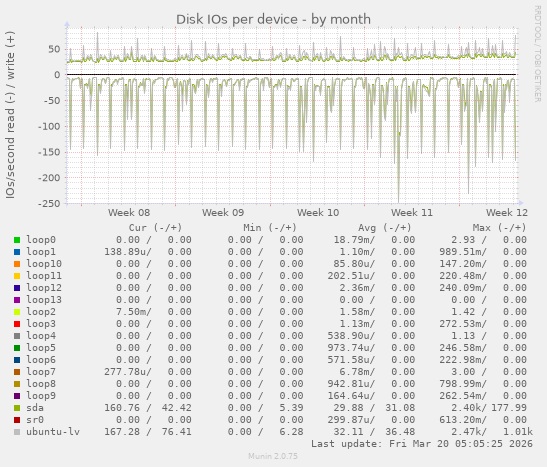Select the loop6 device label

point(41,360)
